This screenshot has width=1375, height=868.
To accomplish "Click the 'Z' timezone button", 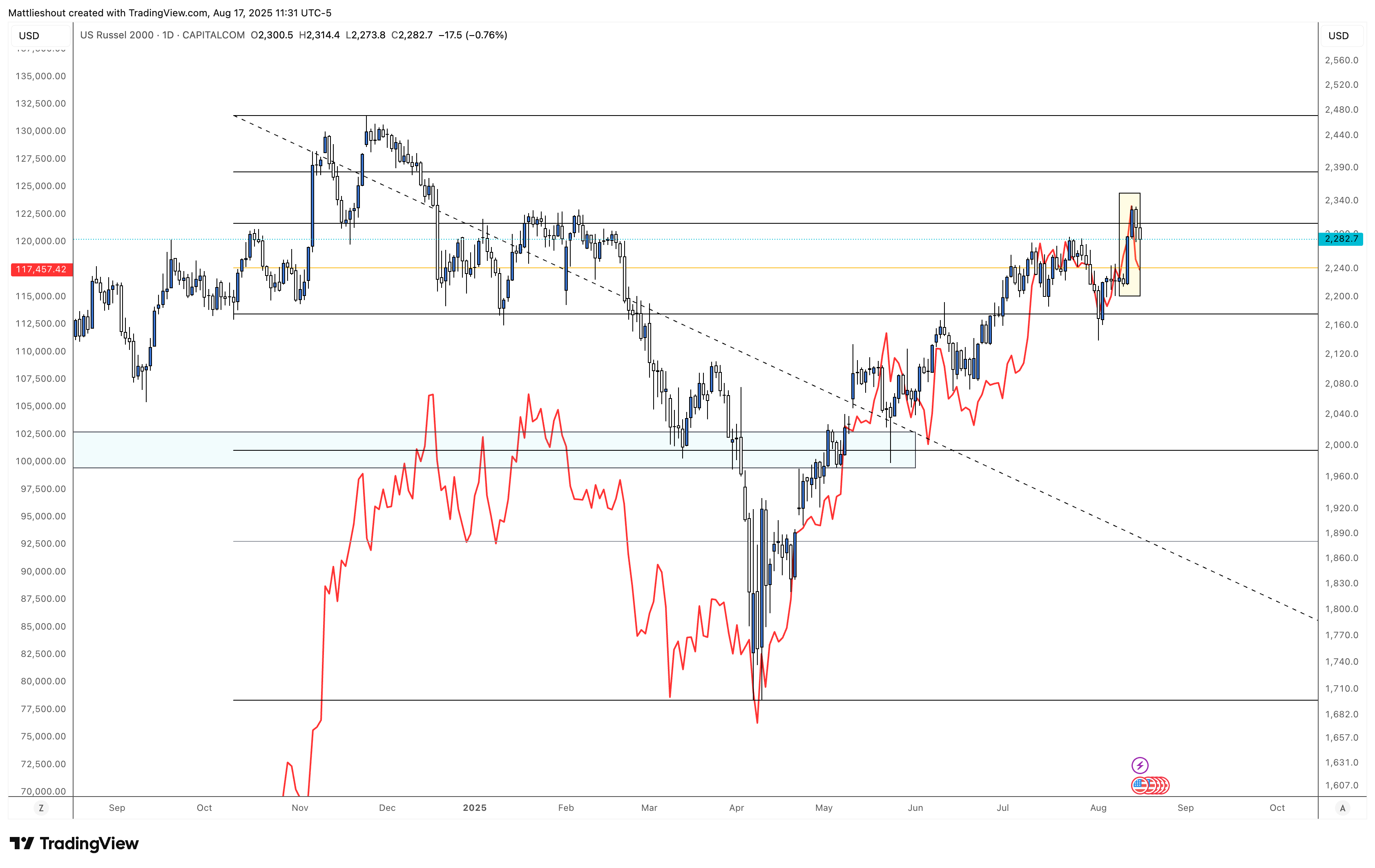I will [x=40, y=808].
